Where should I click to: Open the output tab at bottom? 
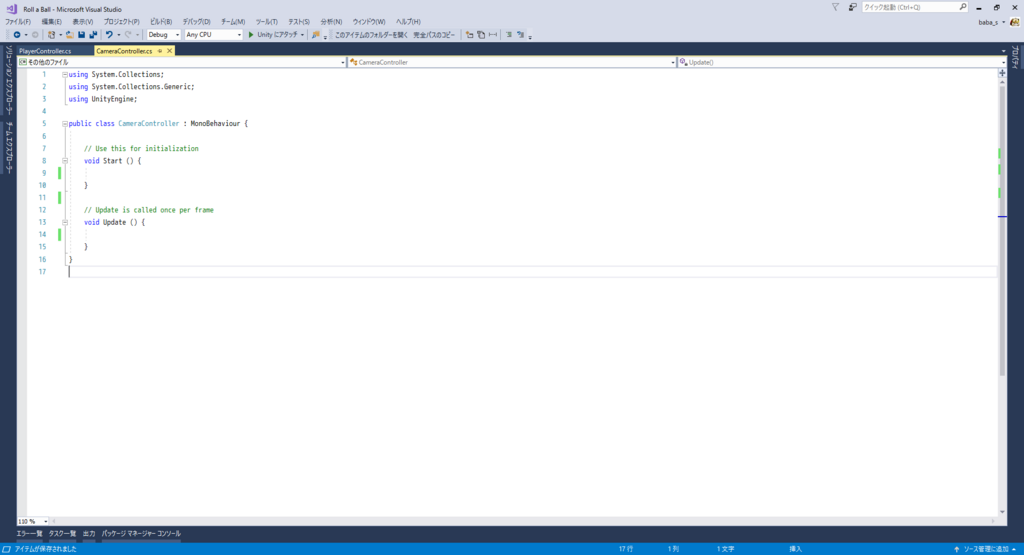pos(89,534)
